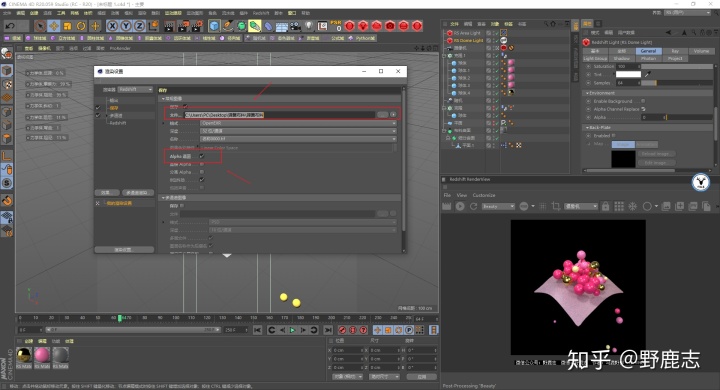Image resolution: width=720 pixels, height=390 pixels.
Task: Collapse the Environment section
Action: [x=587, y=93]
